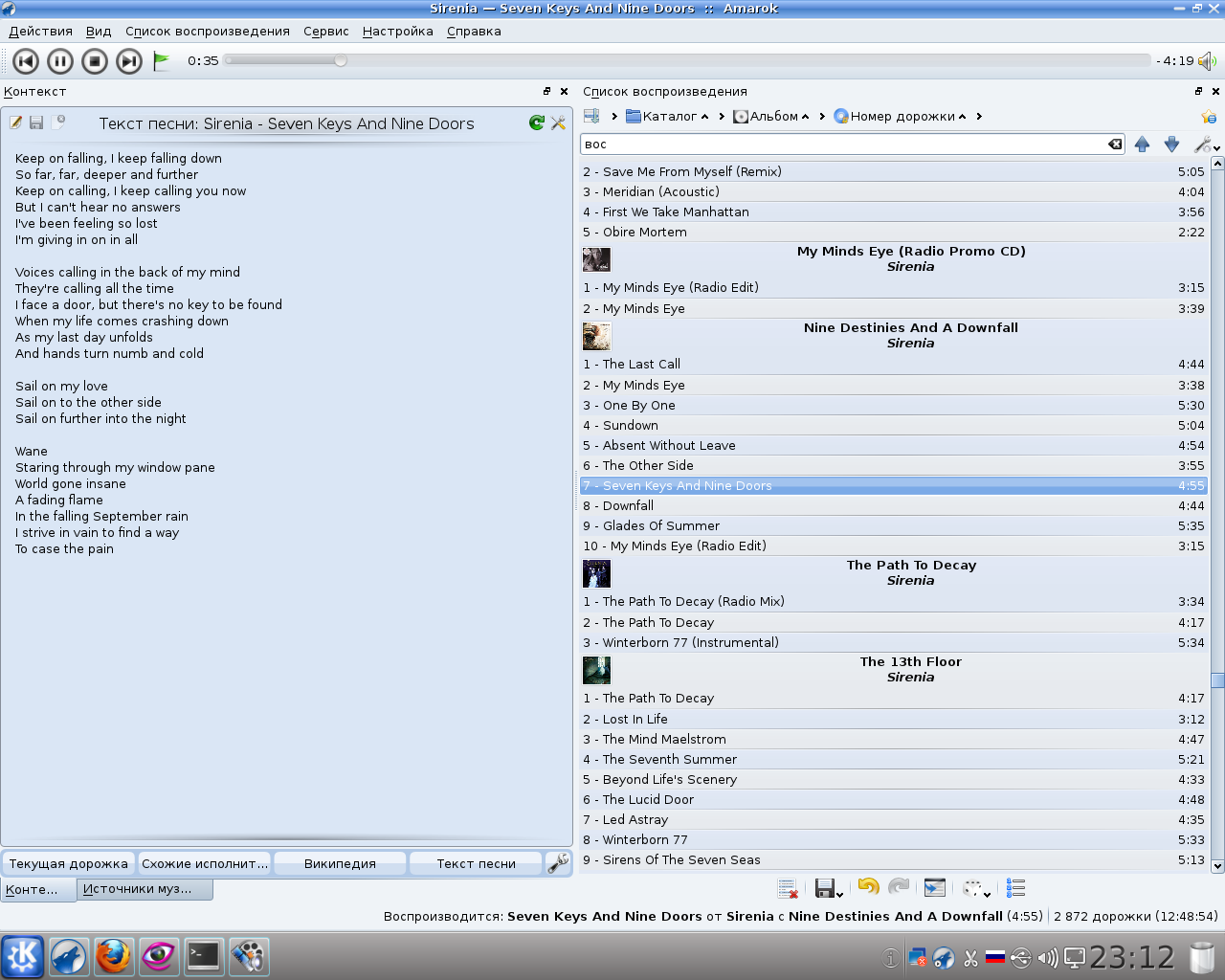Click the clear lyrics page icon
1225x980 pixels.
pyautogui.click(x=58, y=122)
